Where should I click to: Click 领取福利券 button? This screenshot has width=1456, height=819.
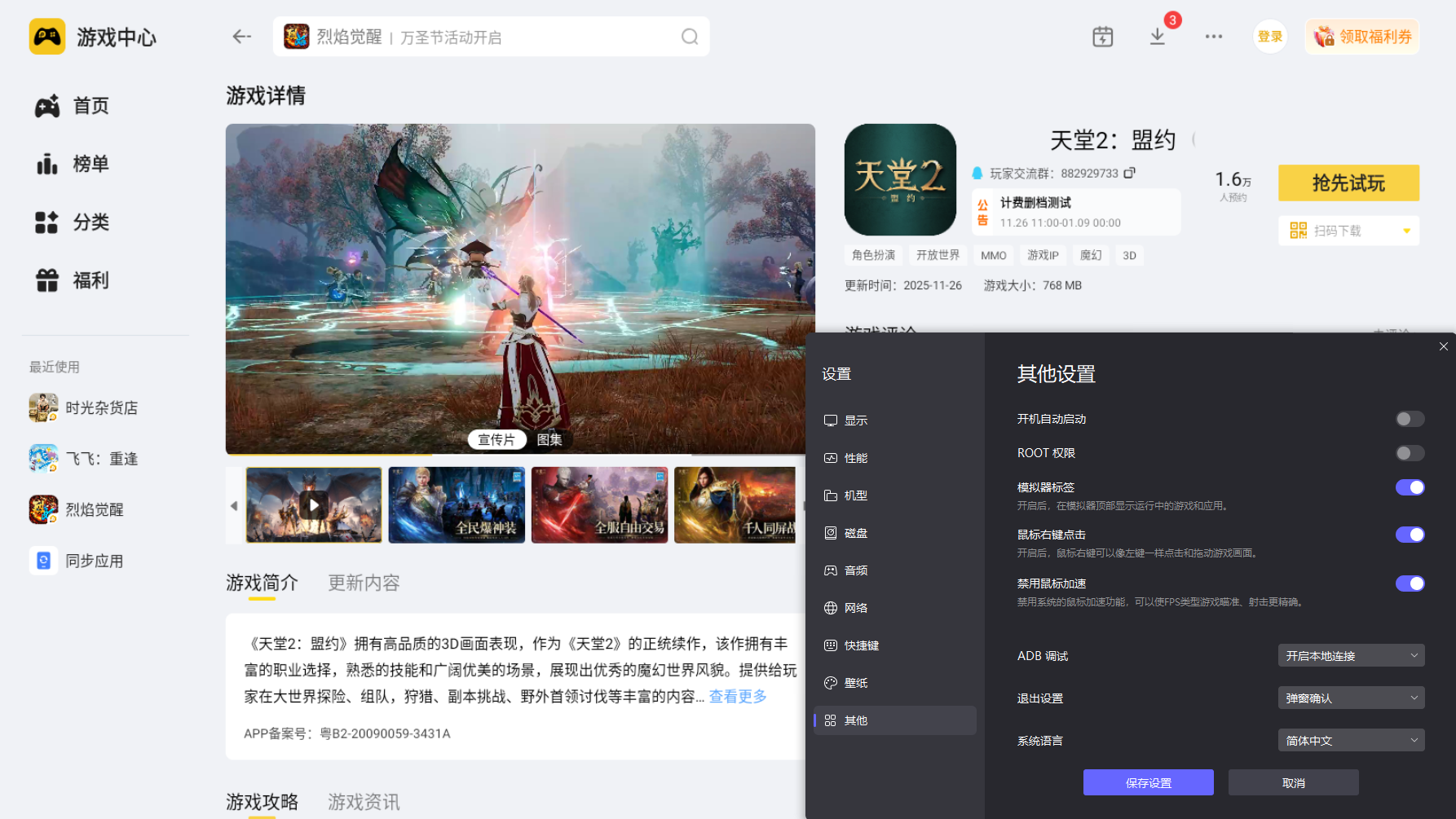pos(1362,37)
